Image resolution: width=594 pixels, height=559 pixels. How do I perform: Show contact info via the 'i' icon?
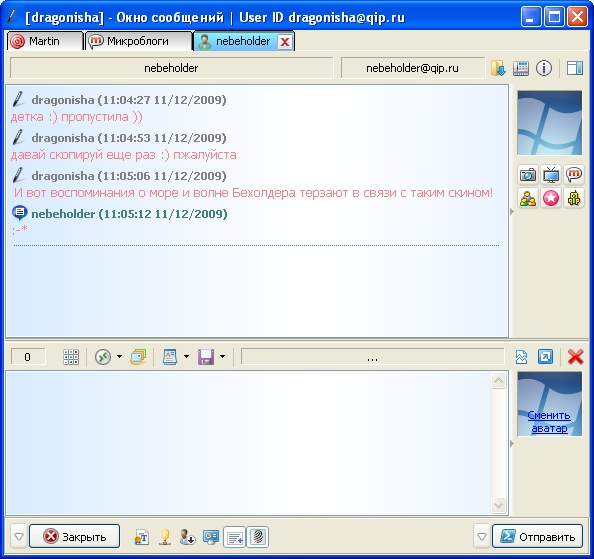click(x=544, y=68)
